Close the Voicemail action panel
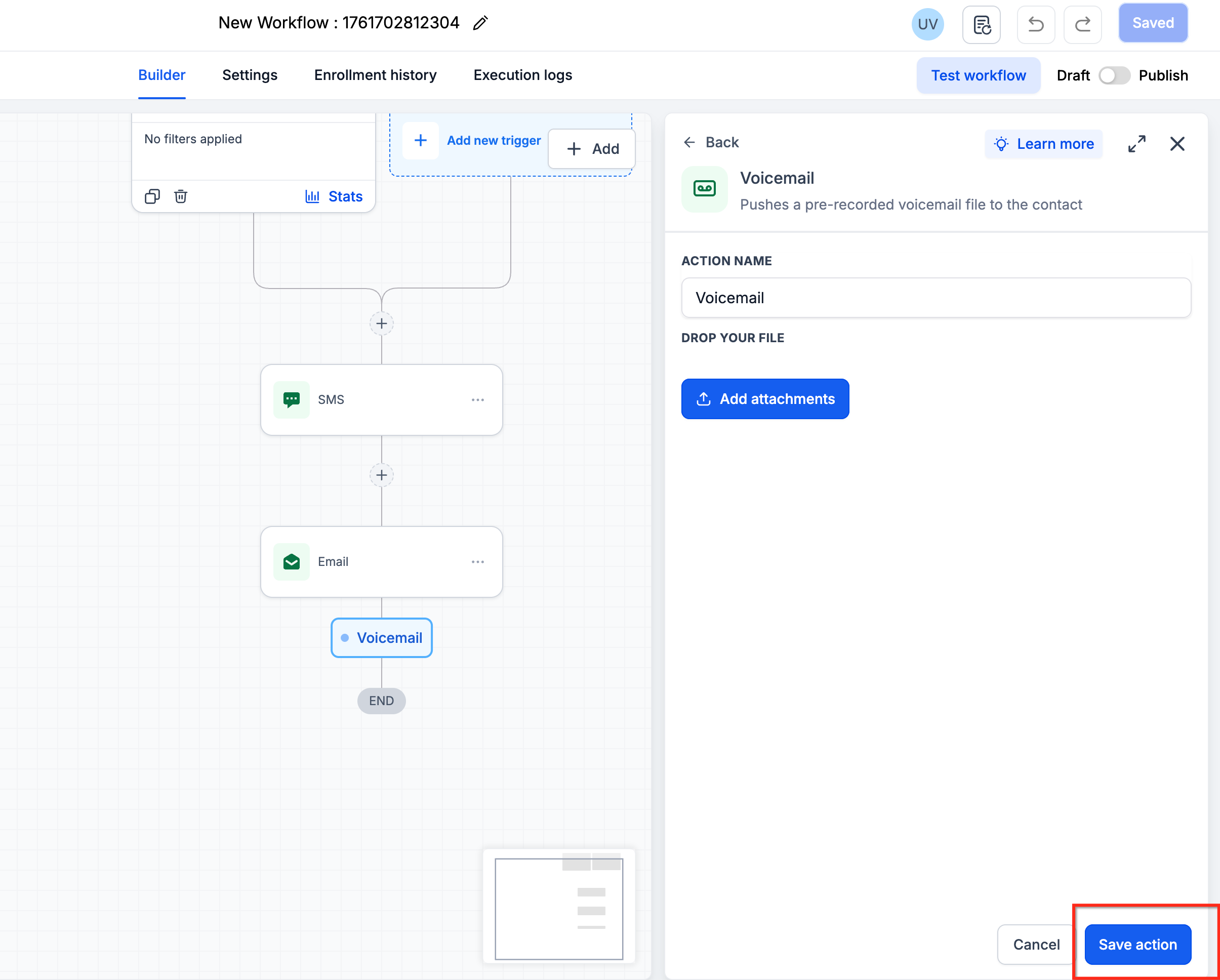Image resolution: width=1220 pixels, height=980 pixels. 1177,144
